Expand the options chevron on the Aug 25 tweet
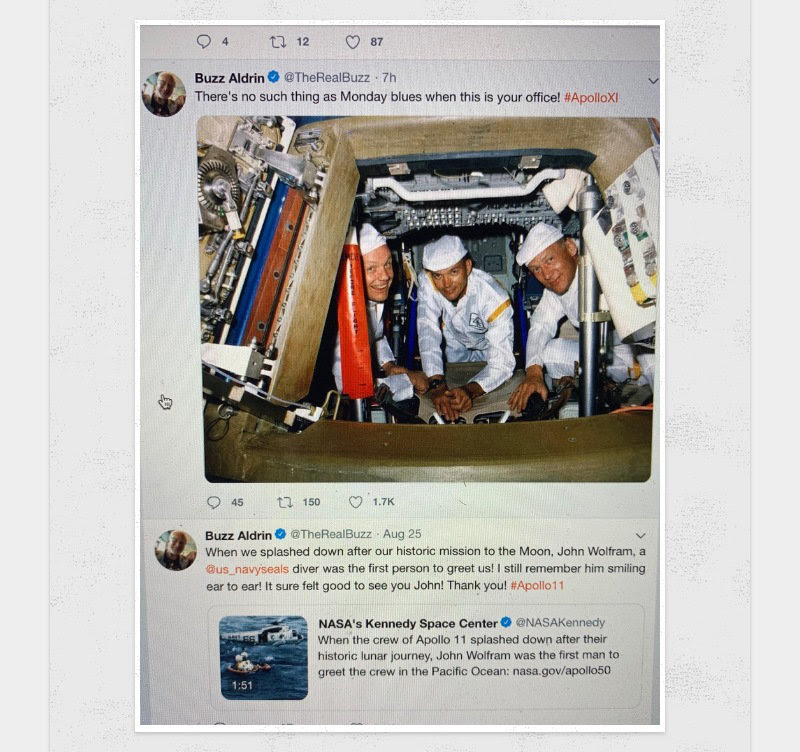The image size is (800, 752). point(641,536)
